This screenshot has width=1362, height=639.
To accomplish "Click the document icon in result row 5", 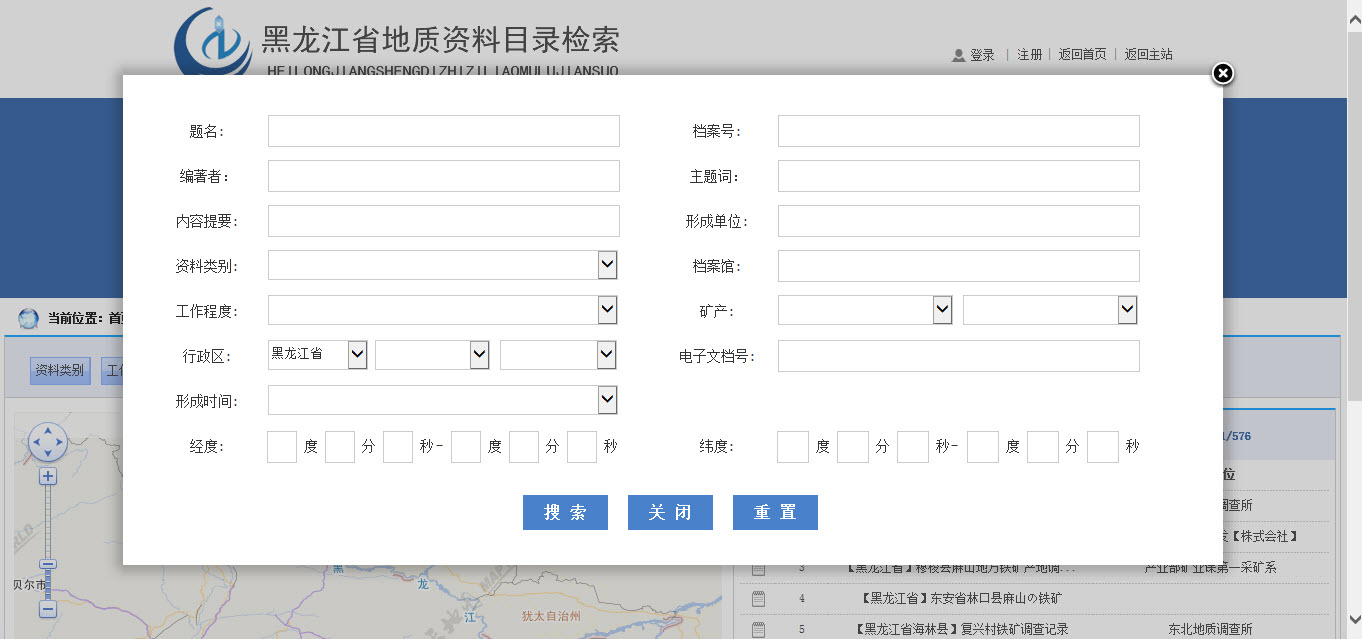I will point(758,629).
